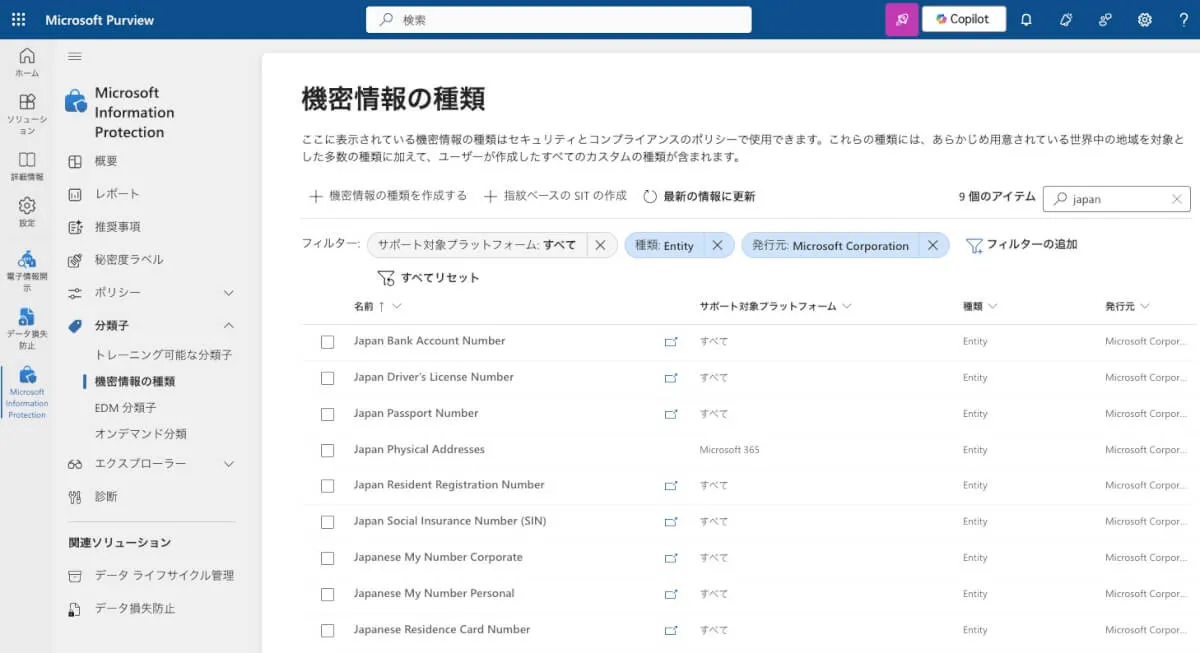Open ホーム in the left rail
1200x653 pixels.
pos(27,62)
